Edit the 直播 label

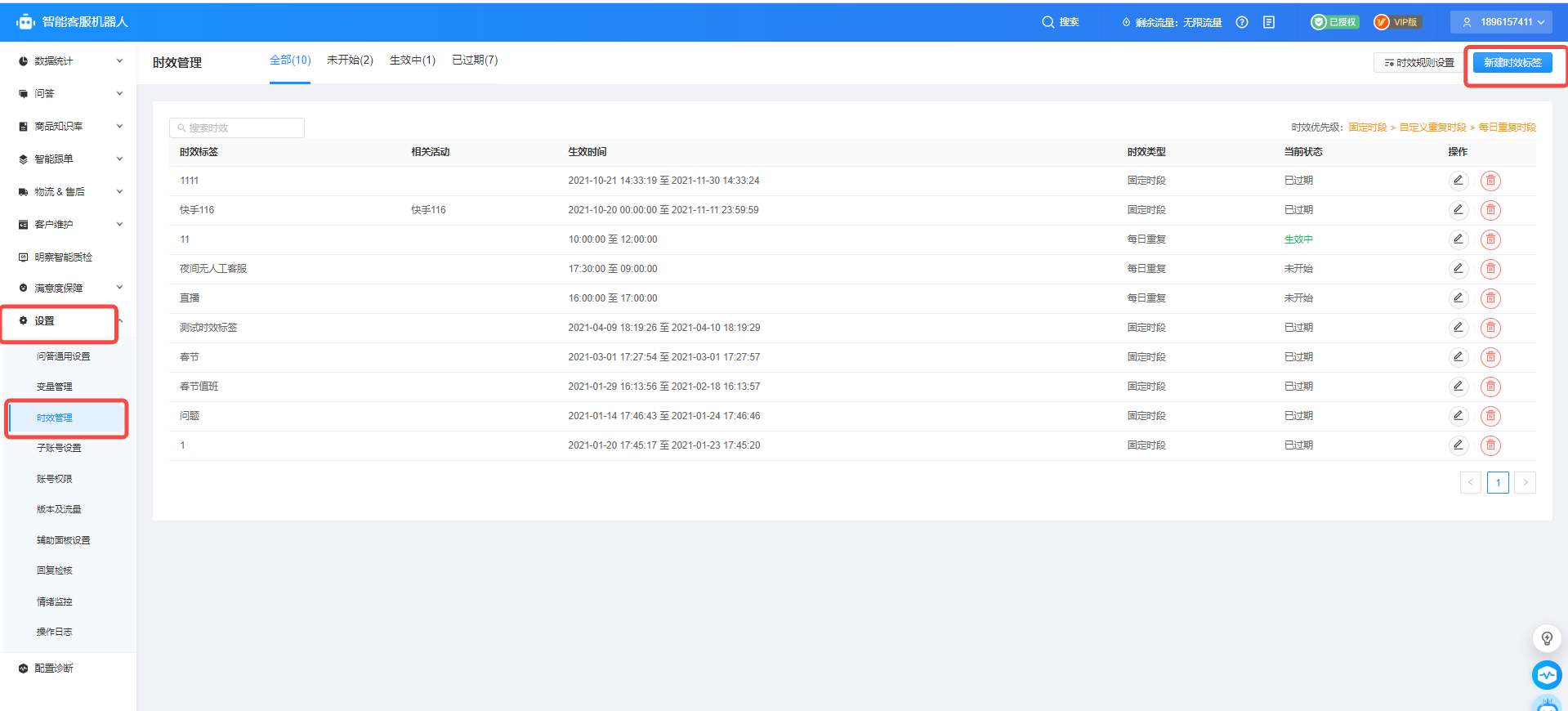coord(1458,298)
